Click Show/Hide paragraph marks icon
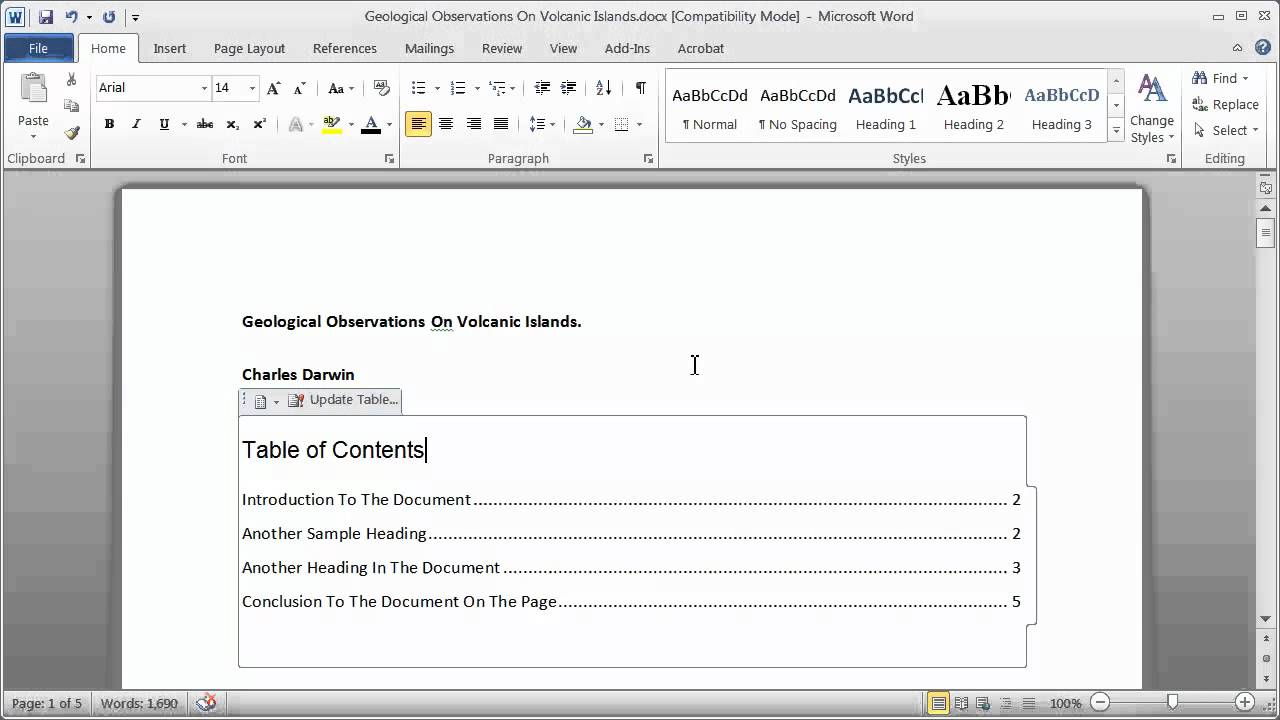 click(640, 88)
